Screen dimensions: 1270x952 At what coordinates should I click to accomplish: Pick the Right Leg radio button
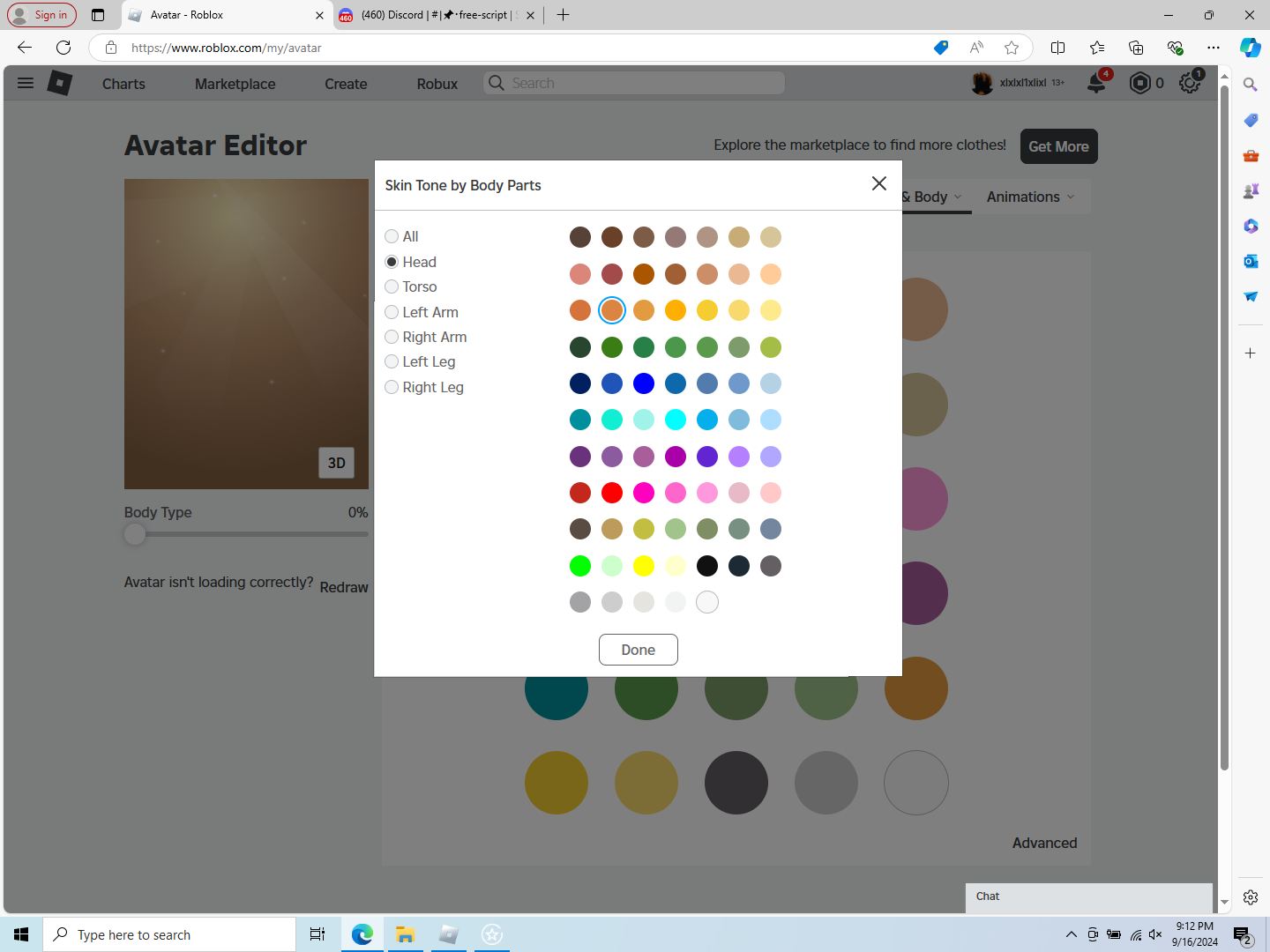point(392,387)
